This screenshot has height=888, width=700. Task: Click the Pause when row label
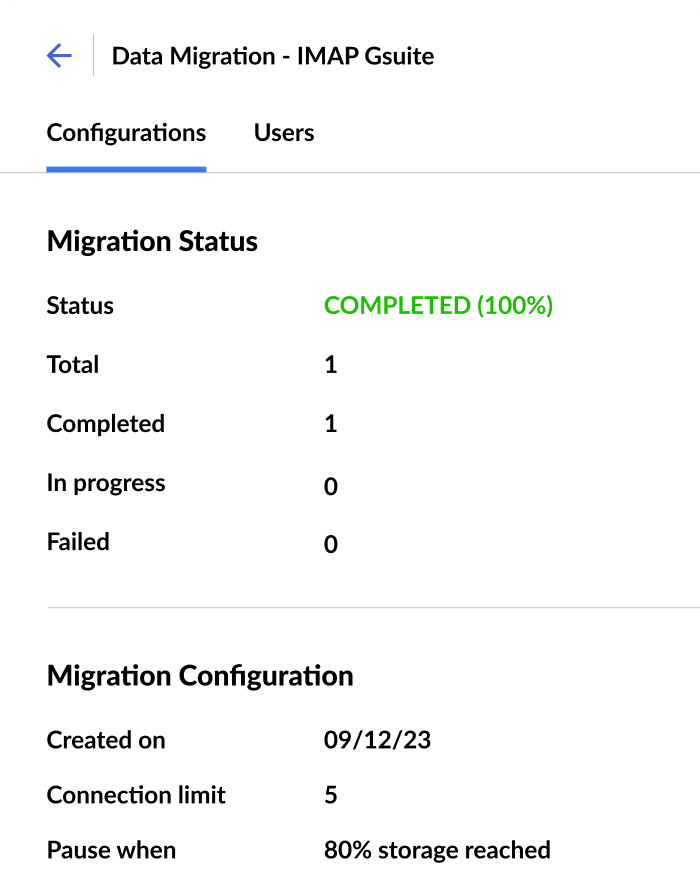pos(111,851)
